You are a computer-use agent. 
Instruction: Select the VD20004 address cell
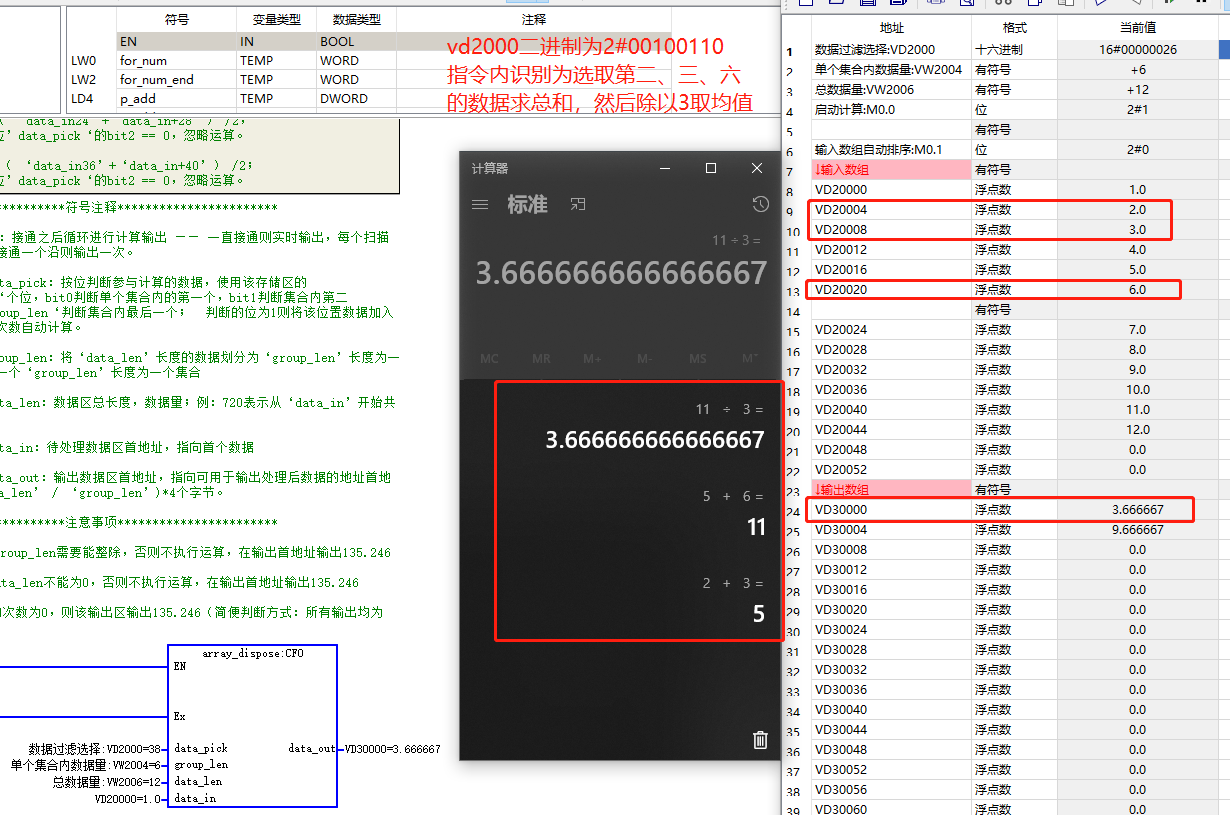[x=891, y=209]
